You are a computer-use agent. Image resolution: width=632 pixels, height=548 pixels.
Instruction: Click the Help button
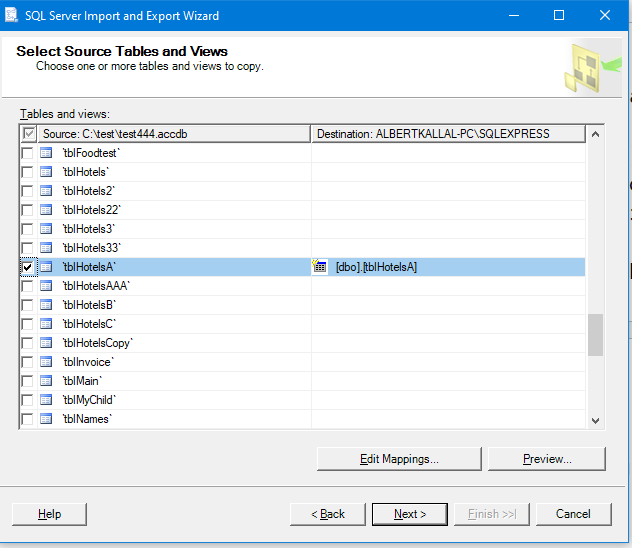pos(49,514)
